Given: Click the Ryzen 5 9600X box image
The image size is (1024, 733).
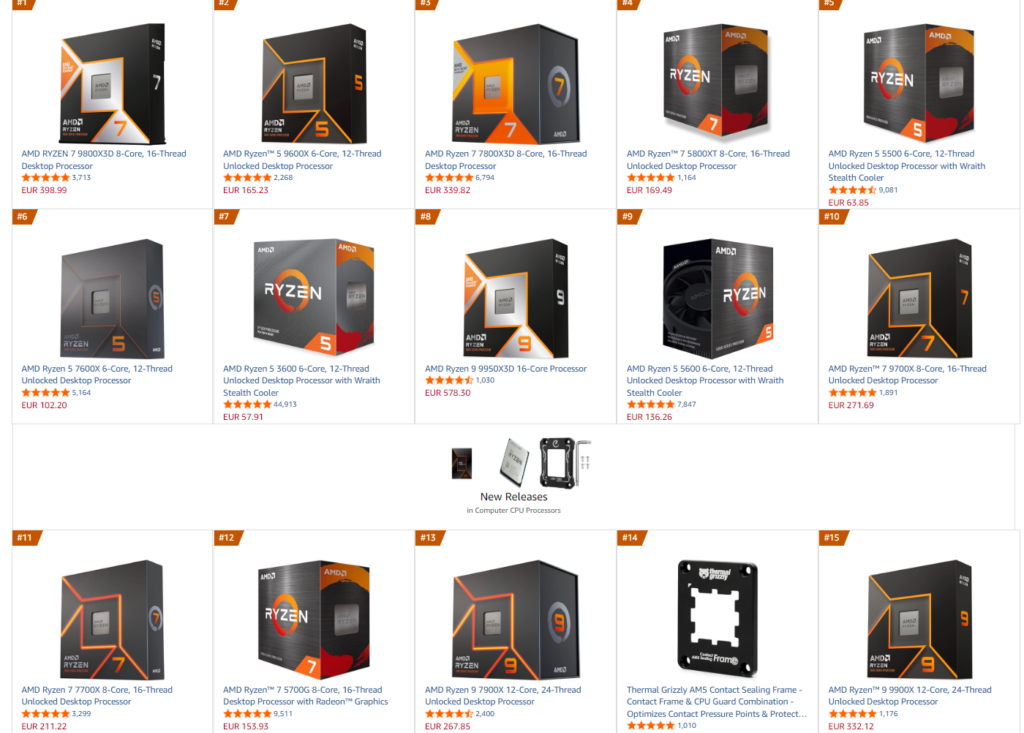Looking at the screenshot, I should pyautogui.click(x=314, y=84).
